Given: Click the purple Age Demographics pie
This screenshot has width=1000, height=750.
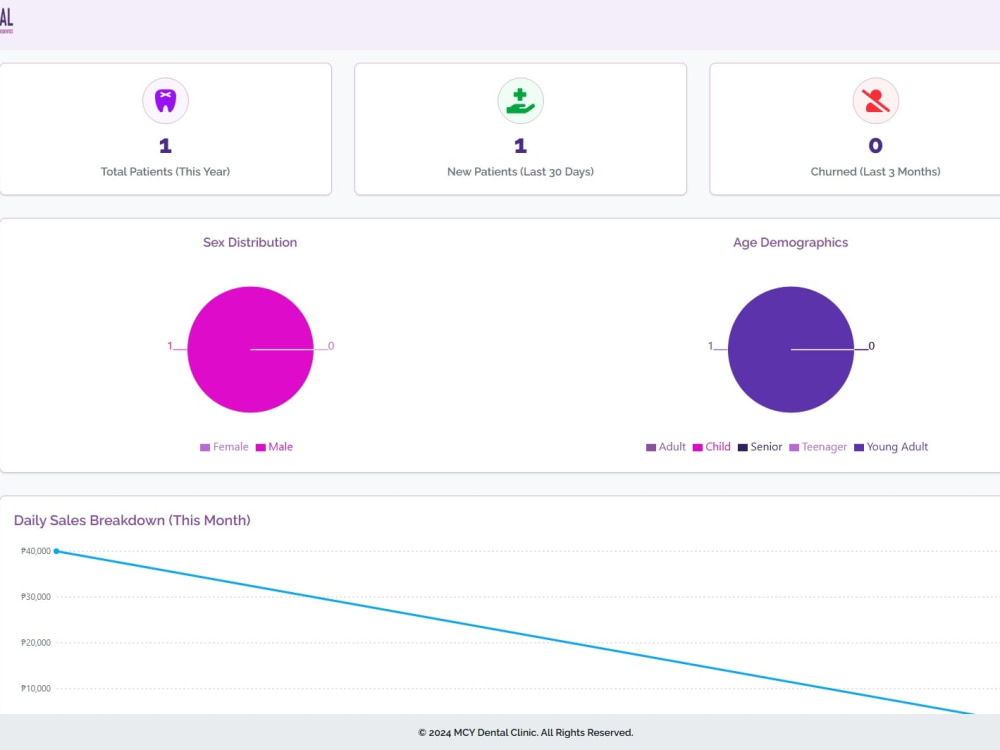Looking at the screenshot, I should click(791, 349).
